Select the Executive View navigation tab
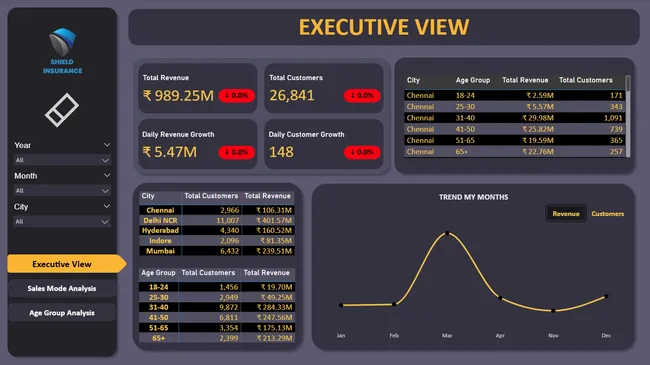Viewport: 650px width, 365px height. click(x=66, y=264)
